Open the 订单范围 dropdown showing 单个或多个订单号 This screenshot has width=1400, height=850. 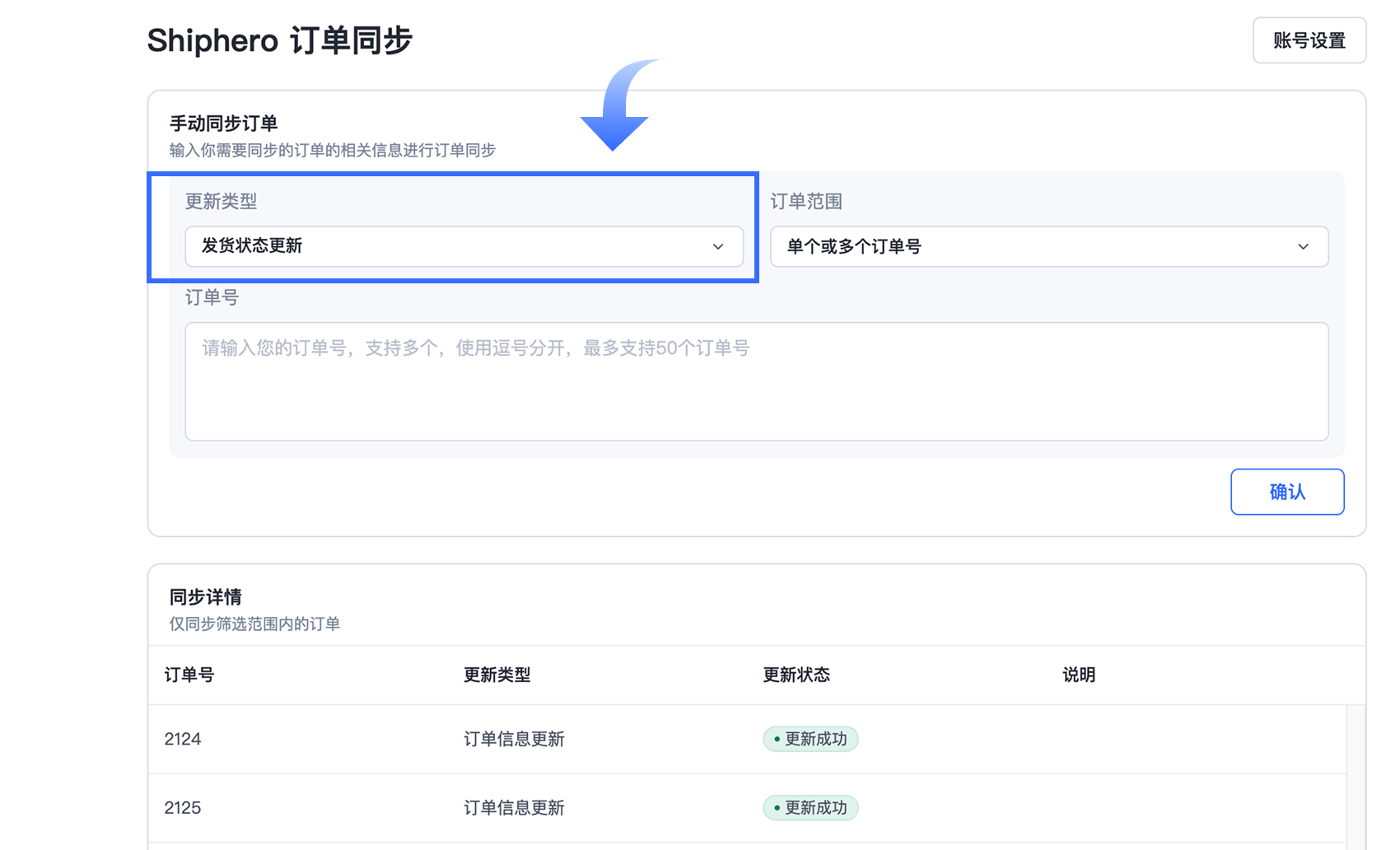(1048, 246)
